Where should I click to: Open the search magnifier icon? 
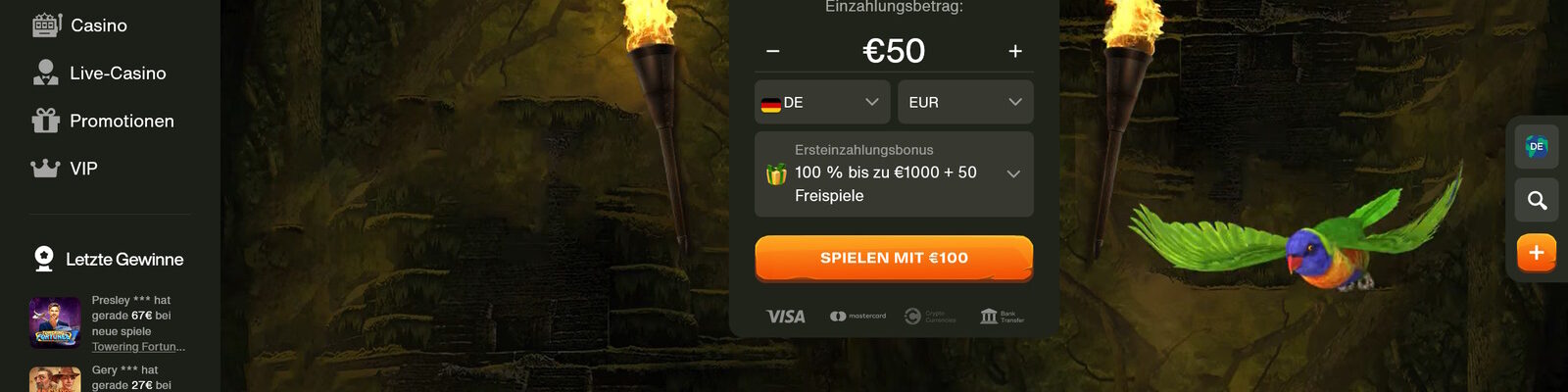1537,200
